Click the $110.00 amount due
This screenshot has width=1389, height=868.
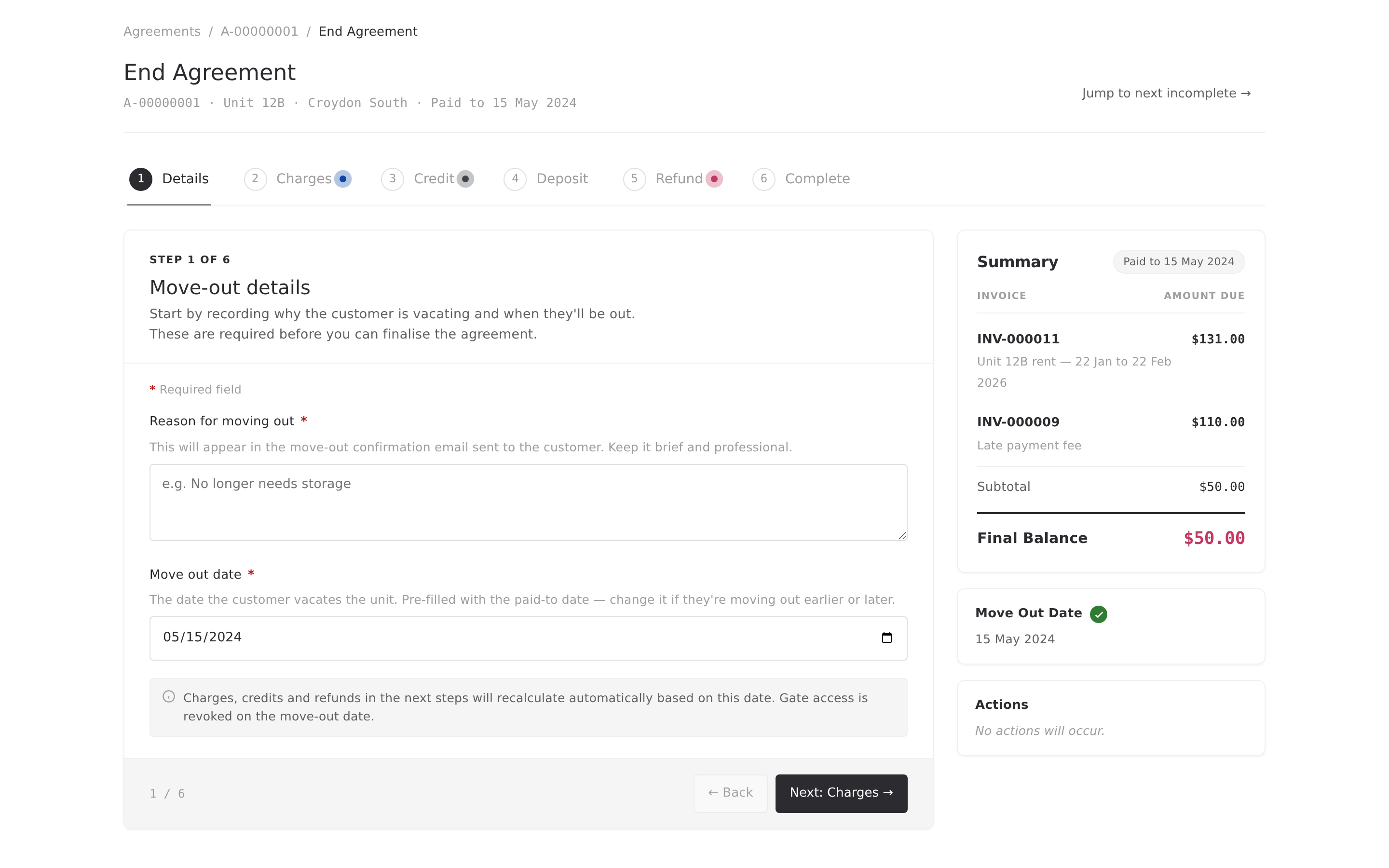click(x=1218, y=422)
